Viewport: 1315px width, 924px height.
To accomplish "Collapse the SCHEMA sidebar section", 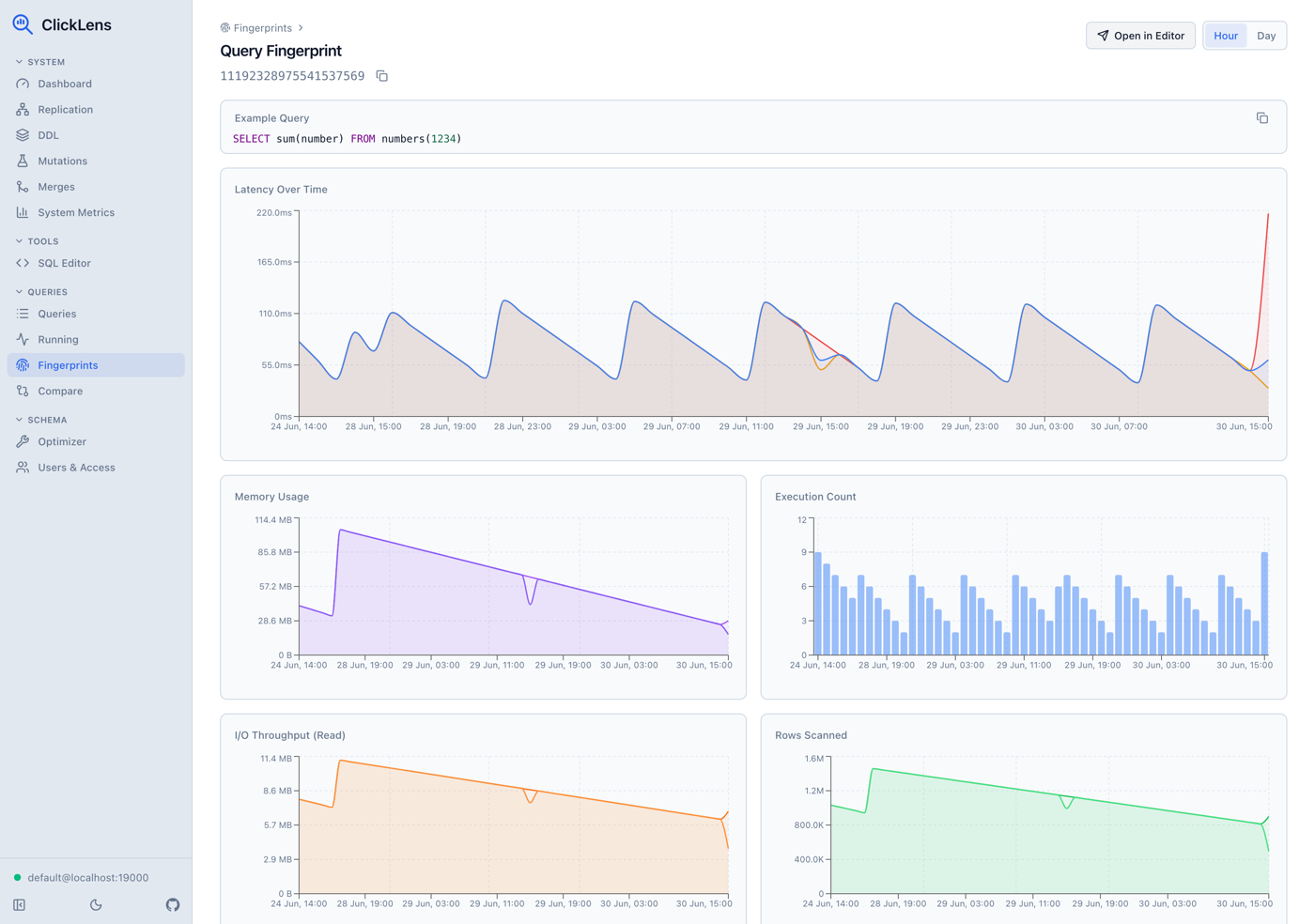I will pyautogui.click(x=40, y=420).
